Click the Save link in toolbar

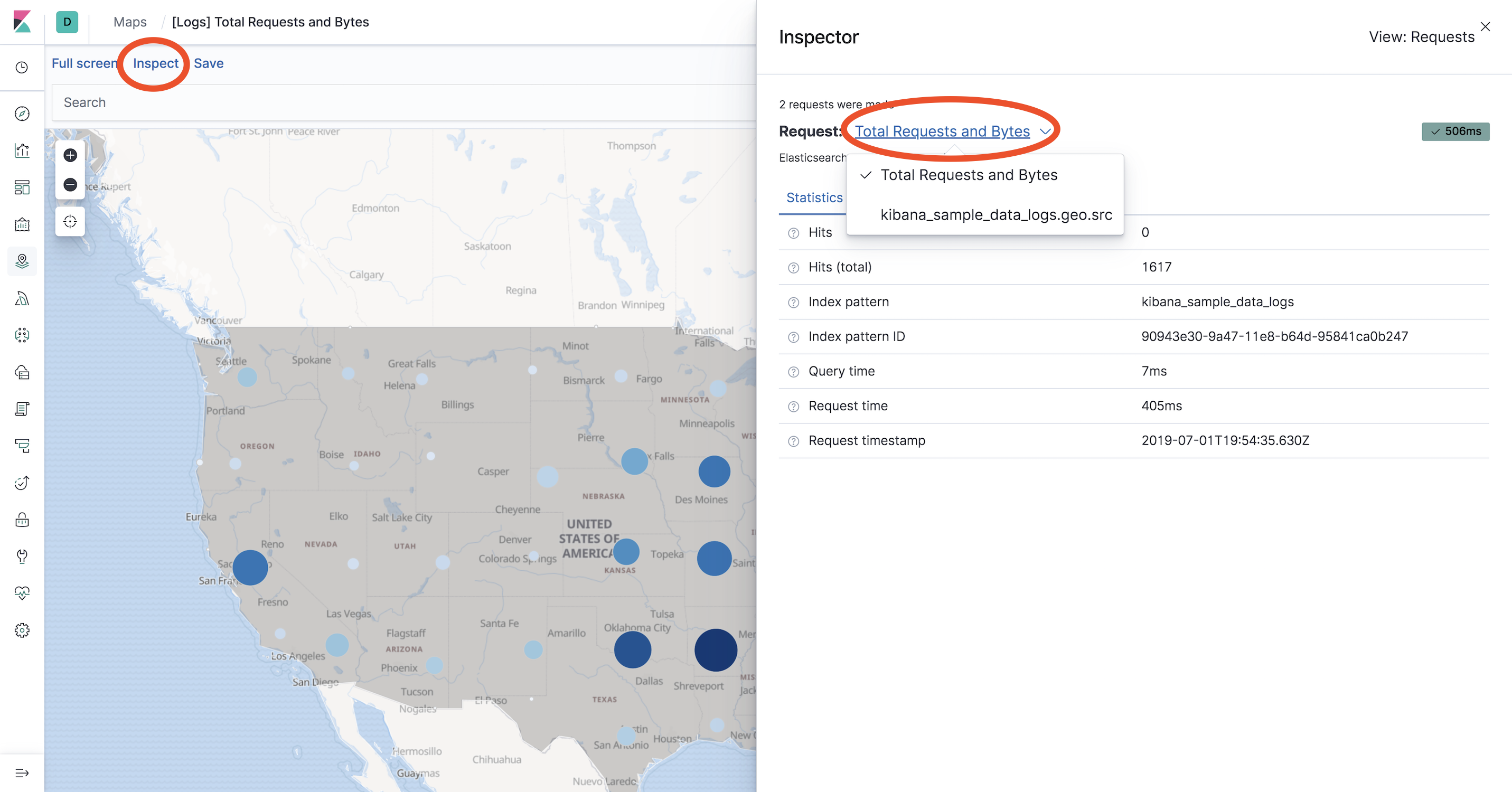[x=209, y=63]
